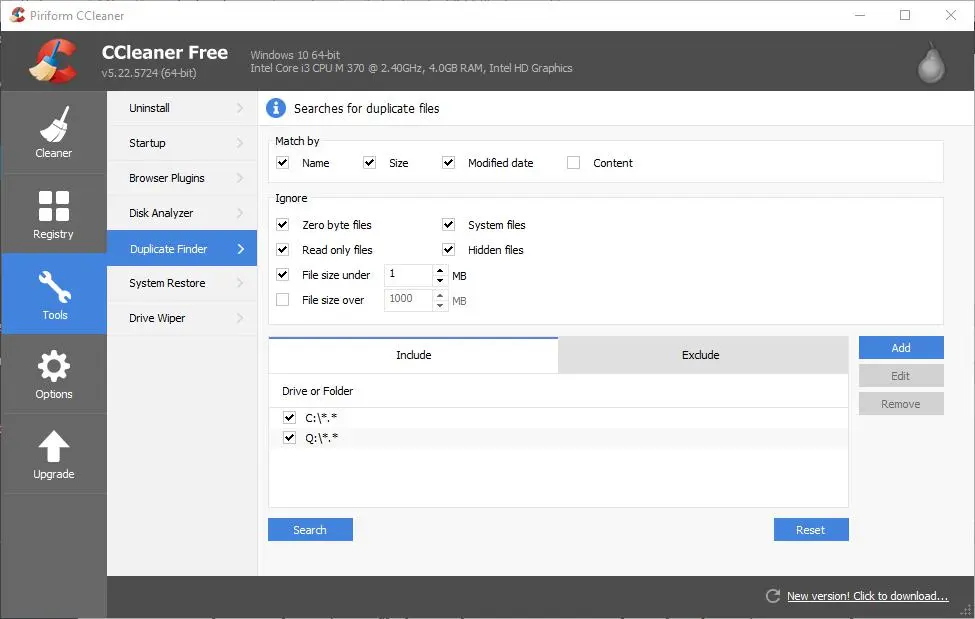Screen dimensions: 975x619
Task: Click the File size over input field
Action: coord(409,299)
